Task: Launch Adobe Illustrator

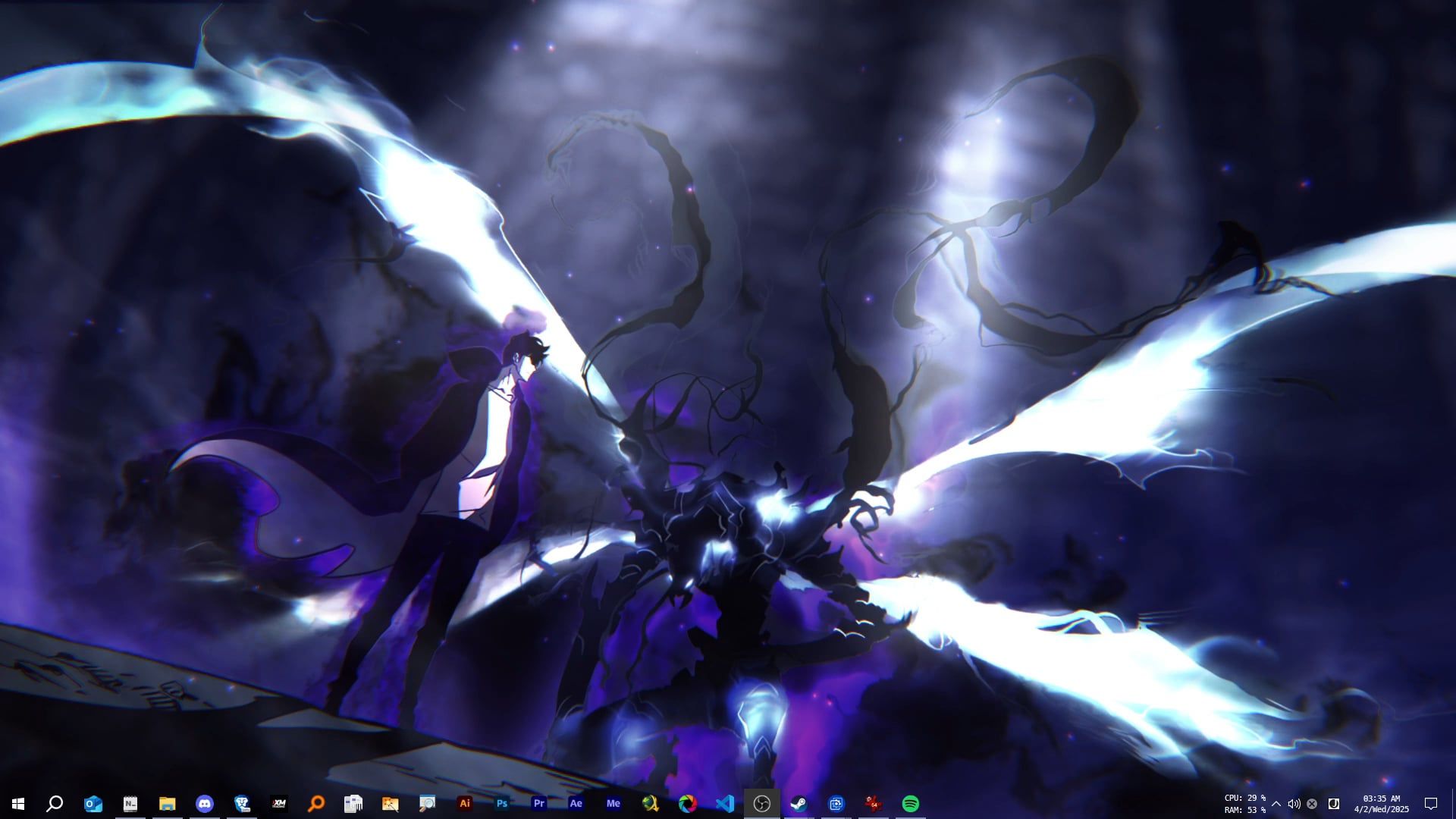Action: tap(464, 803)
